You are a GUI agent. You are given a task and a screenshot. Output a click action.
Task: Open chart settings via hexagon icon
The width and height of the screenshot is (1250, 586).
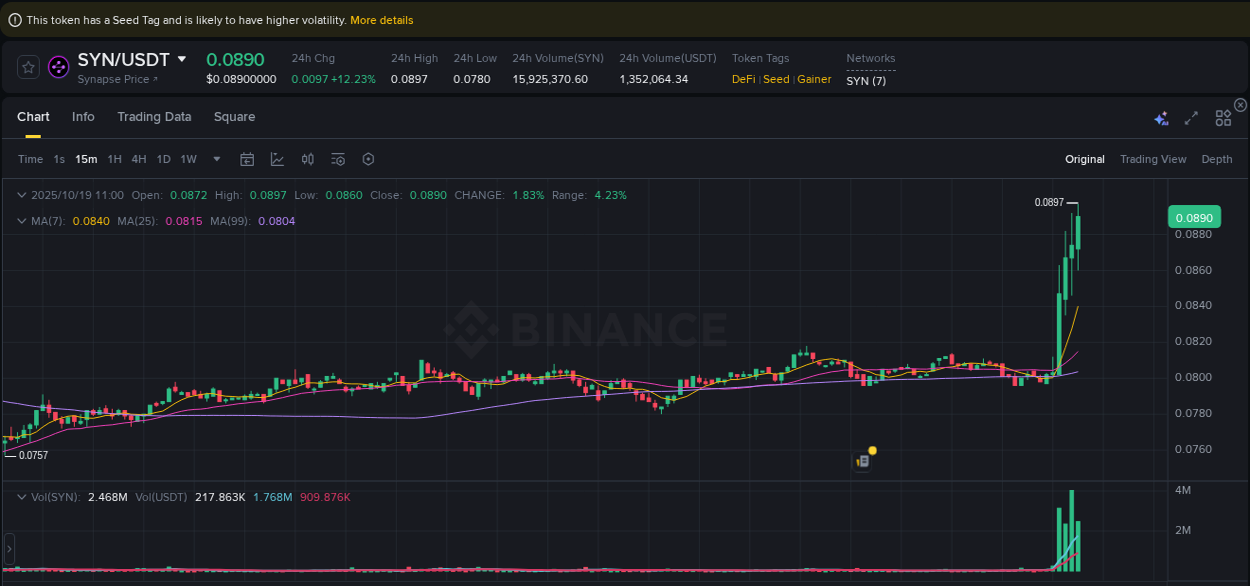(367, 159)
